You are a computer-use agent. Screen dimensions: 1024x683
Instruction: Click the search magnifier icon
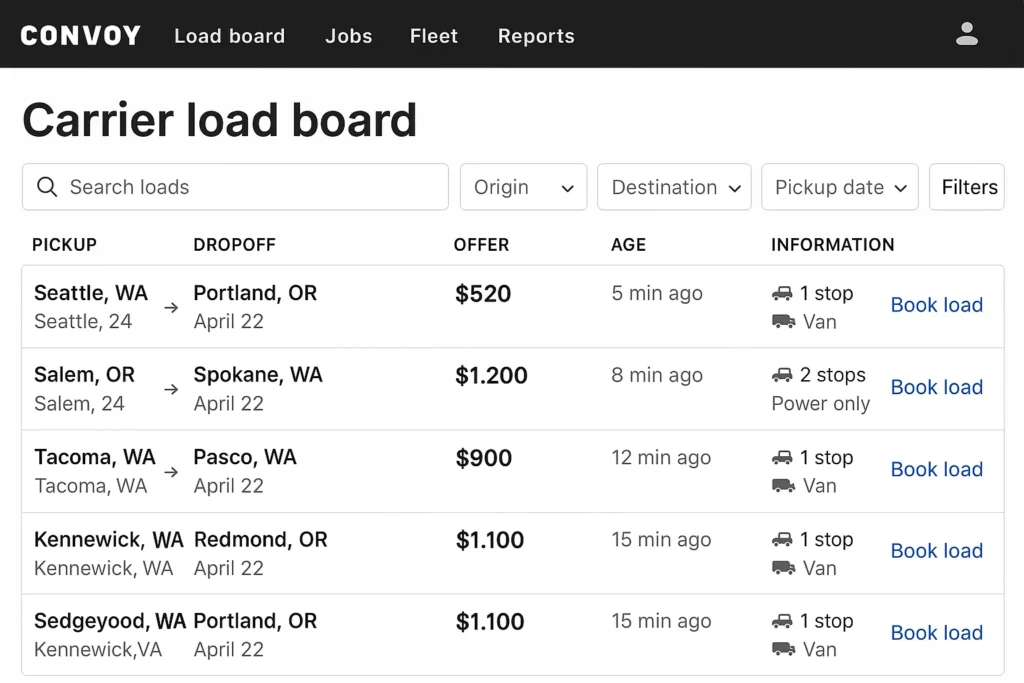click(47, 187)
